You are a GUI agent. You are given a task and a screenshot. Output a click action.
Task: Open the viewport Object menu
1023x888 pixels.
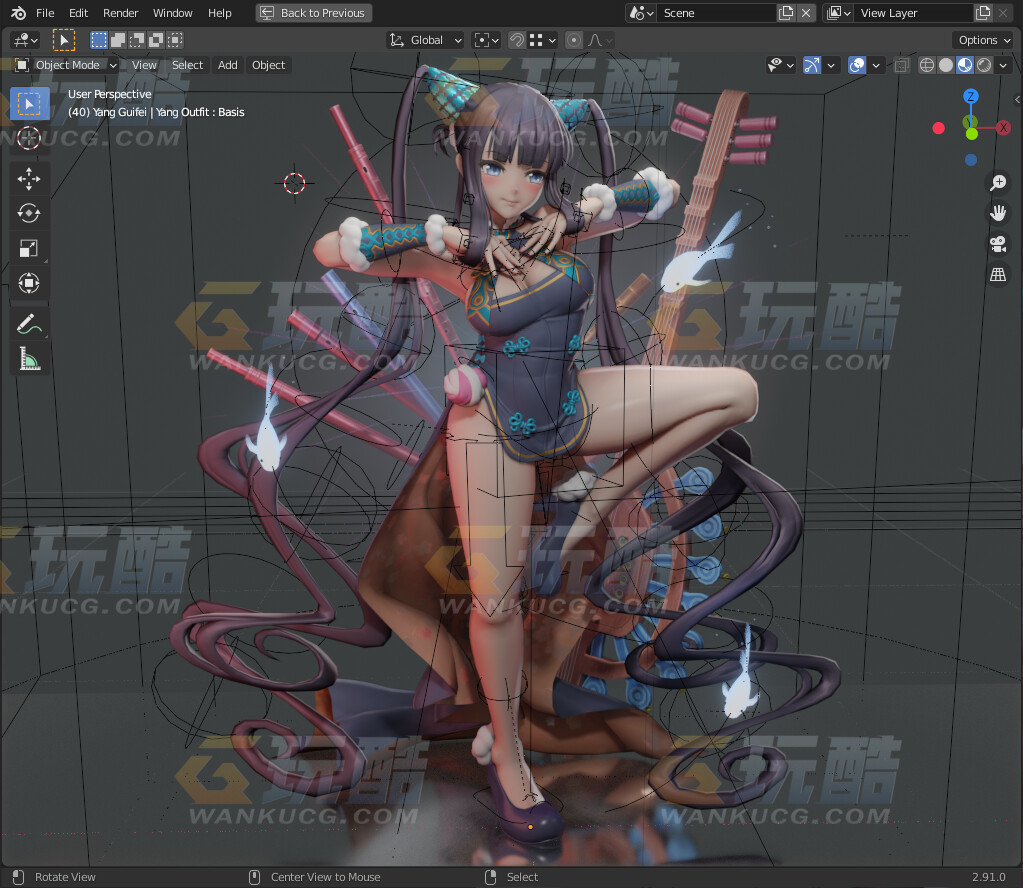point(268,65)
